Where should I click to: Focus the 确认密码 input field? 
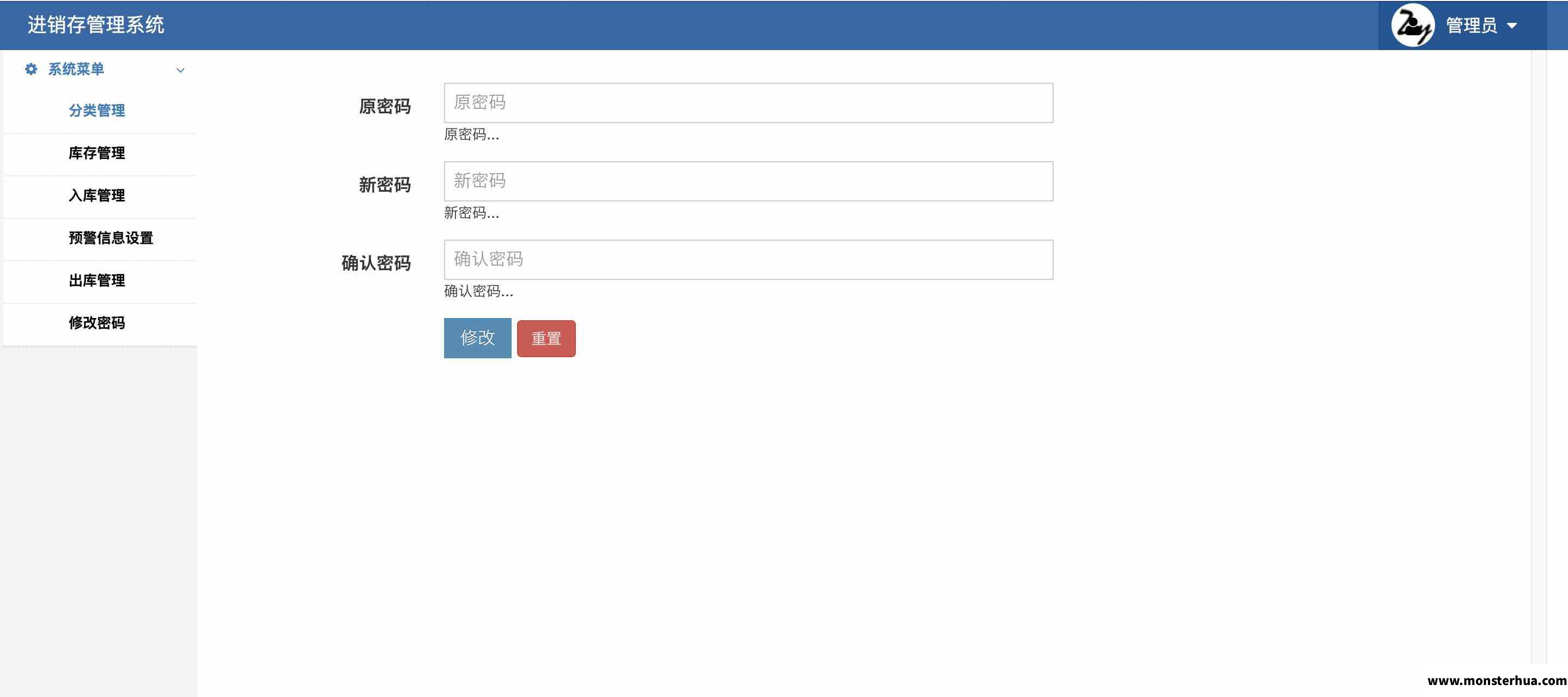pyautogui.click(x=748, y=260)
